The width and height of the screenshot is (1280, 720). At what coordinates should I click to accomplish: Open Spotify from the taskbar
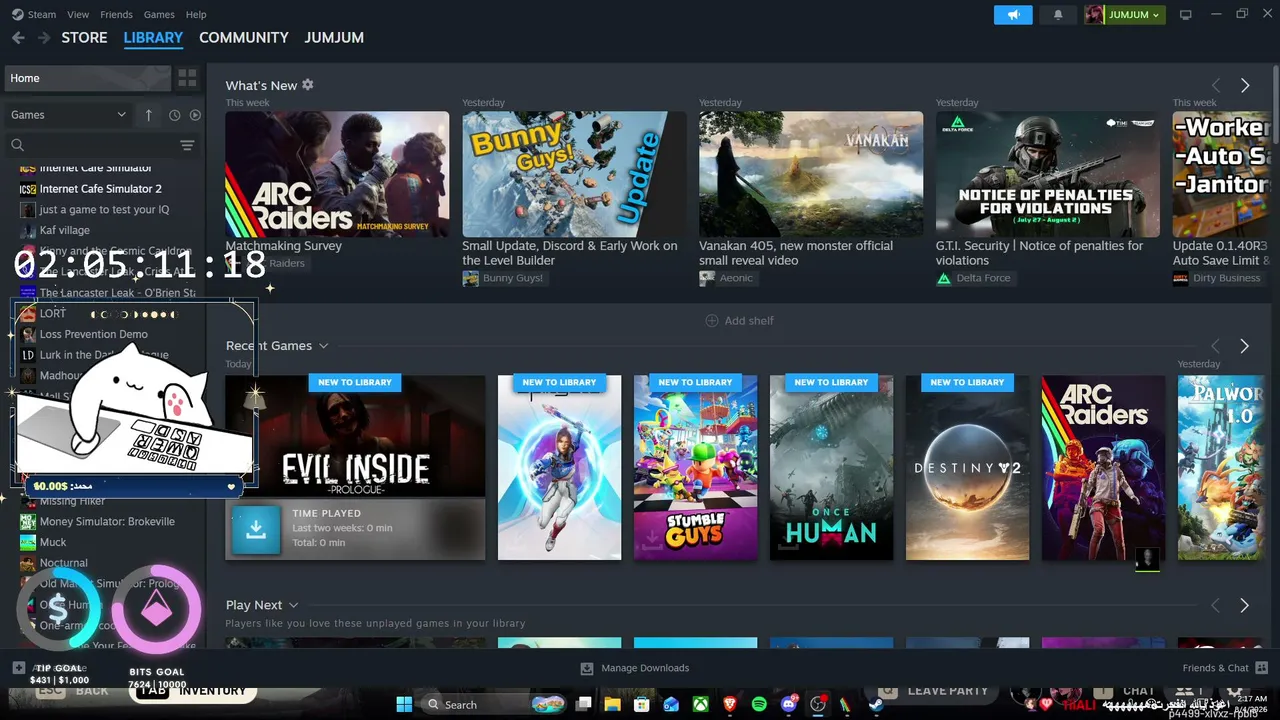click(759, 705)
